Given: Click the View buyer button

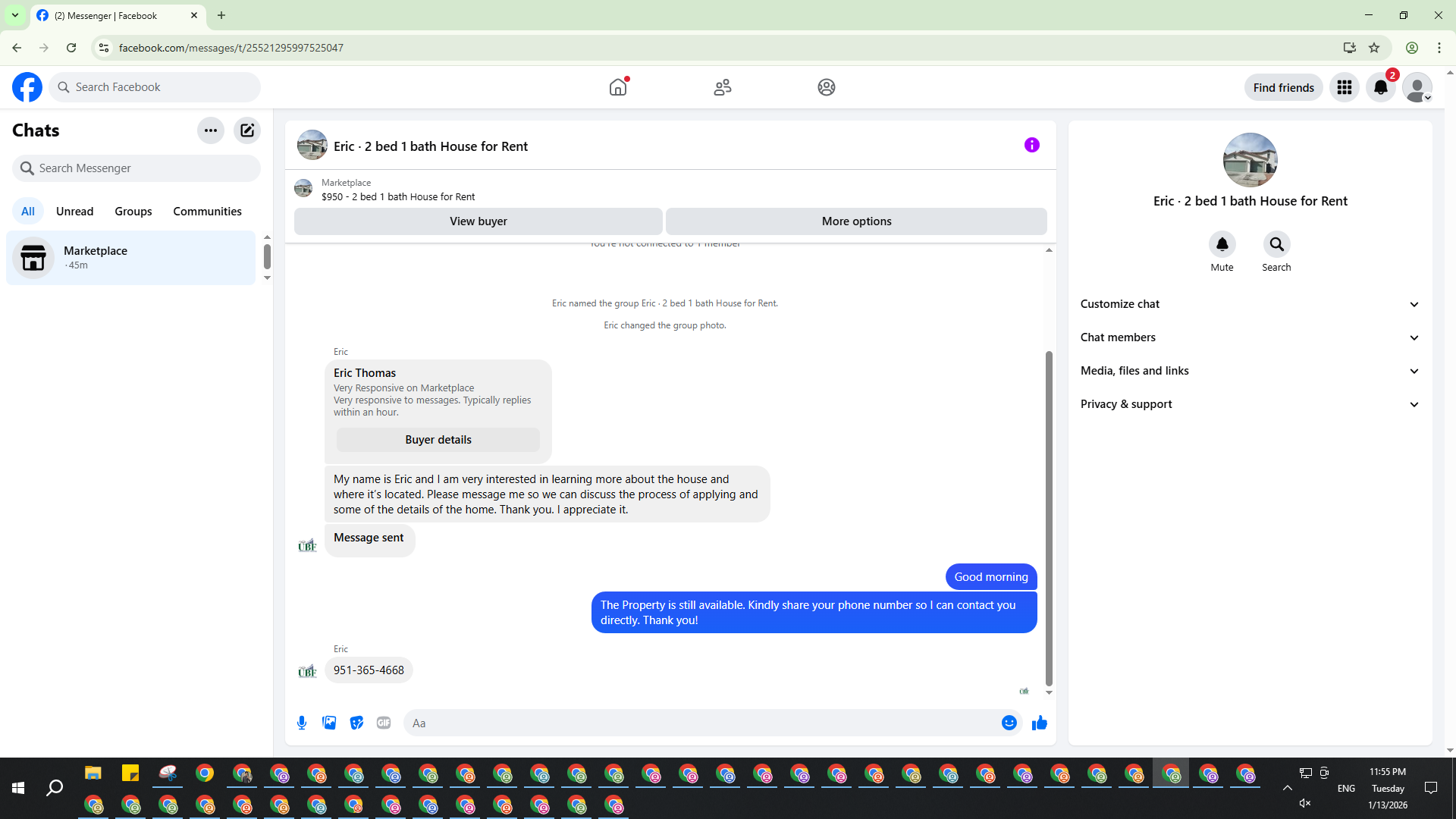Looking at the screenshot, I should (x=478, y=221).
